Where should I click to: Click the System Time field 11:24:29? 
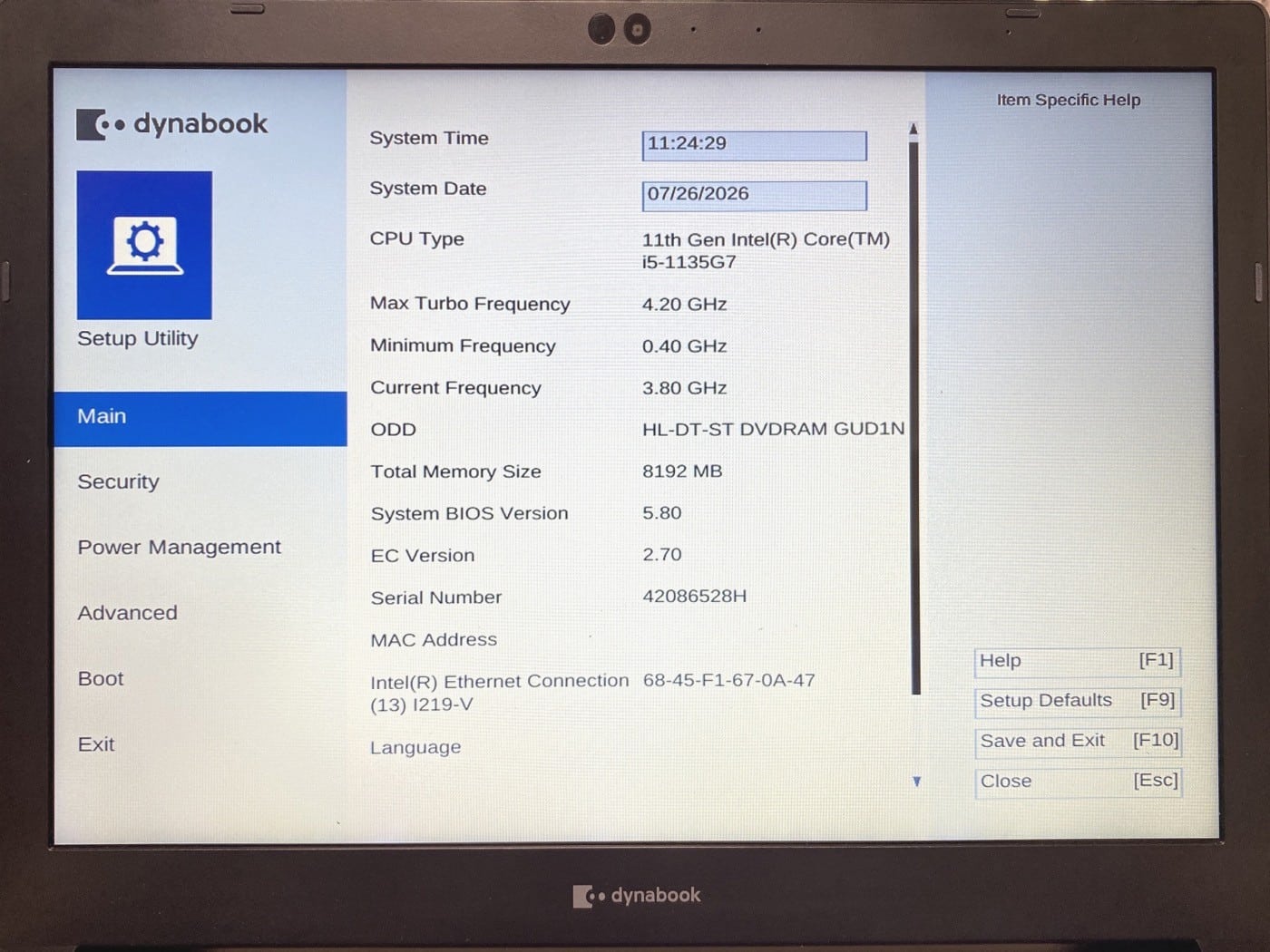point(754,145)
